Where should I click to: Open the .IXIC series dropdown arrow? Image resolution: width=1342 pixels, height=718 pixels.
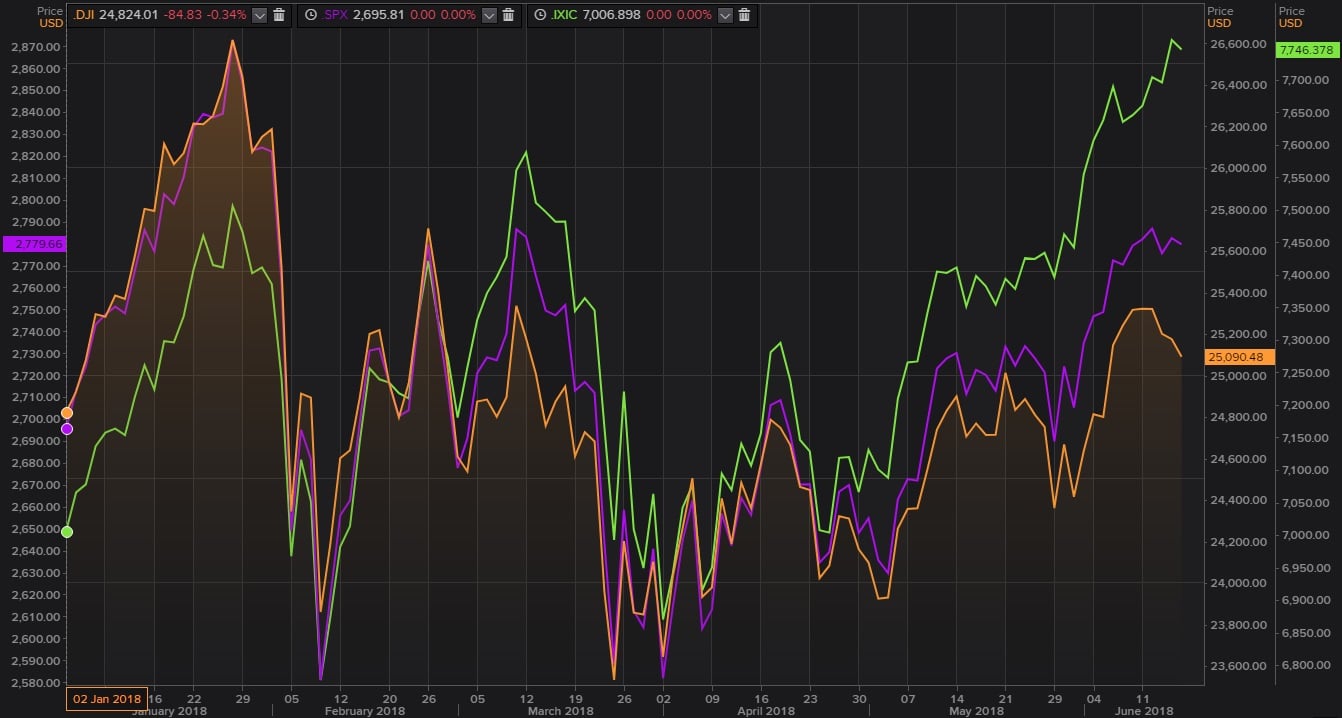725,15
